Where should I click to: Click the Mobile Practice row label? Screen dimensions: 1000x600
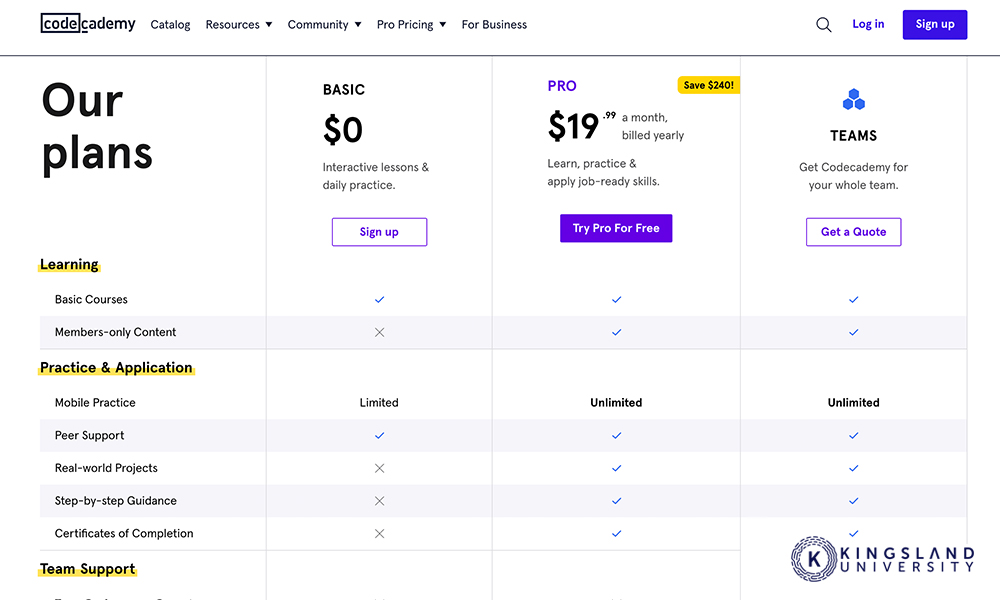point(95,403)
